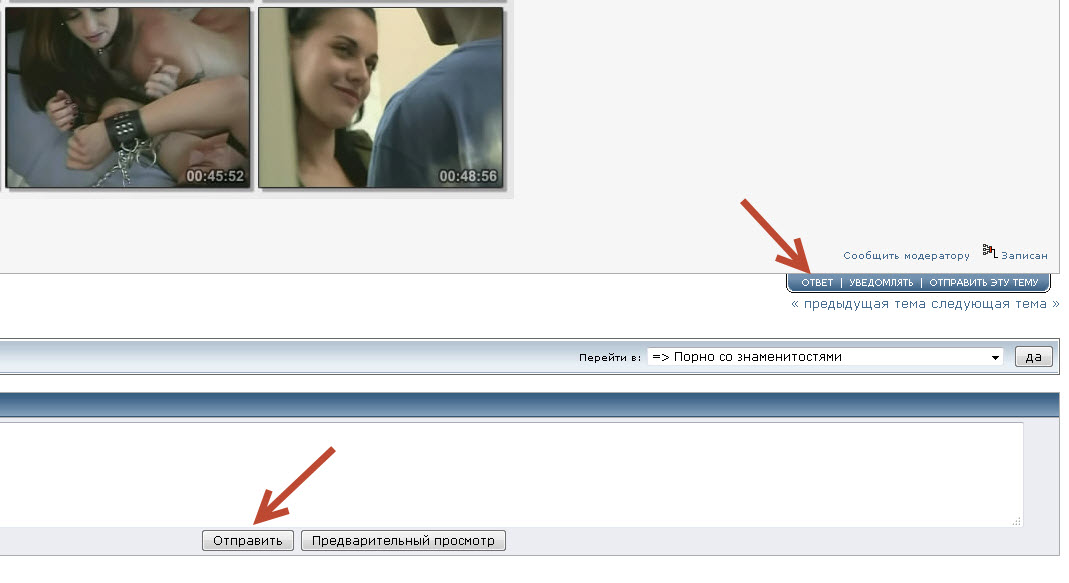The image size is (1069, 583).
Task: Open the УВЕДОМЛЯТЬ notify option
Action: tap(881, 282)
